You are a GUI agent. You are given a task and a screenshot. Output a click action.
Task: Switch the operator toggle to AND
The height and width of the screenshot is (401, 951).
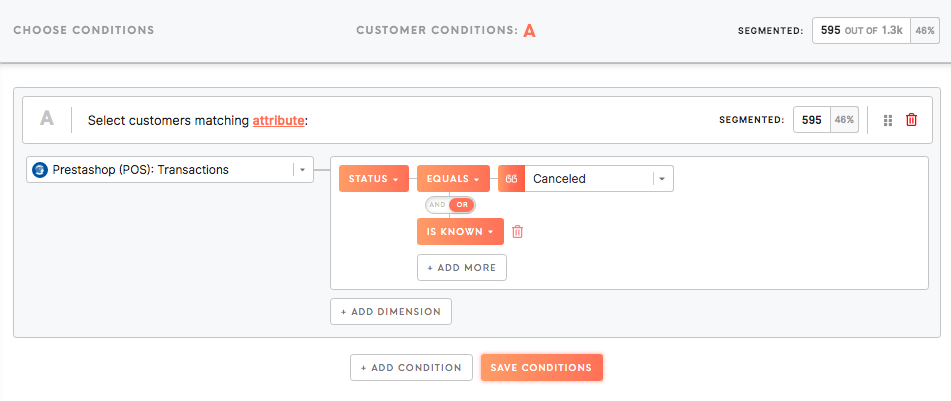coord(437,205)
